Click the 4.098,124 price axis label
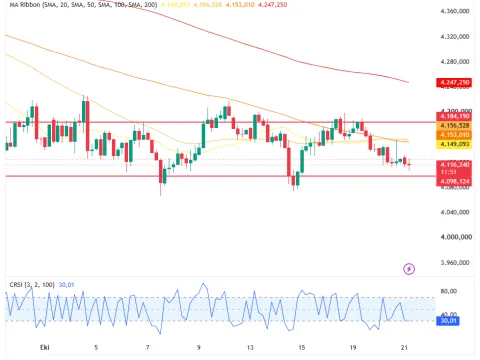480x360 pixels. [x=454, y=181]
